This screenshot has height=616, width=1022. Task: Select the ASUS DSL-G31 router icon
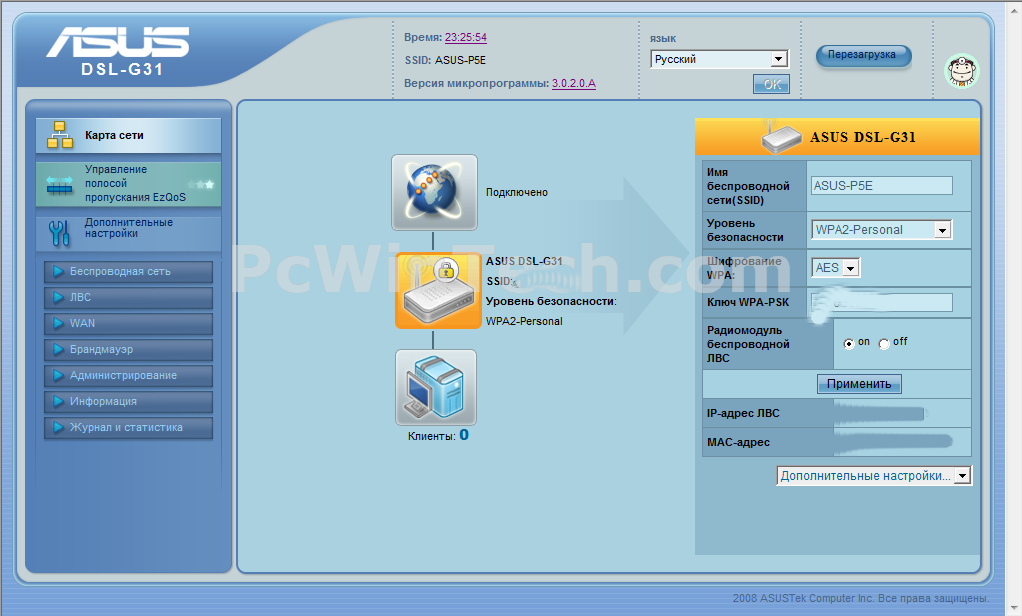438,291
